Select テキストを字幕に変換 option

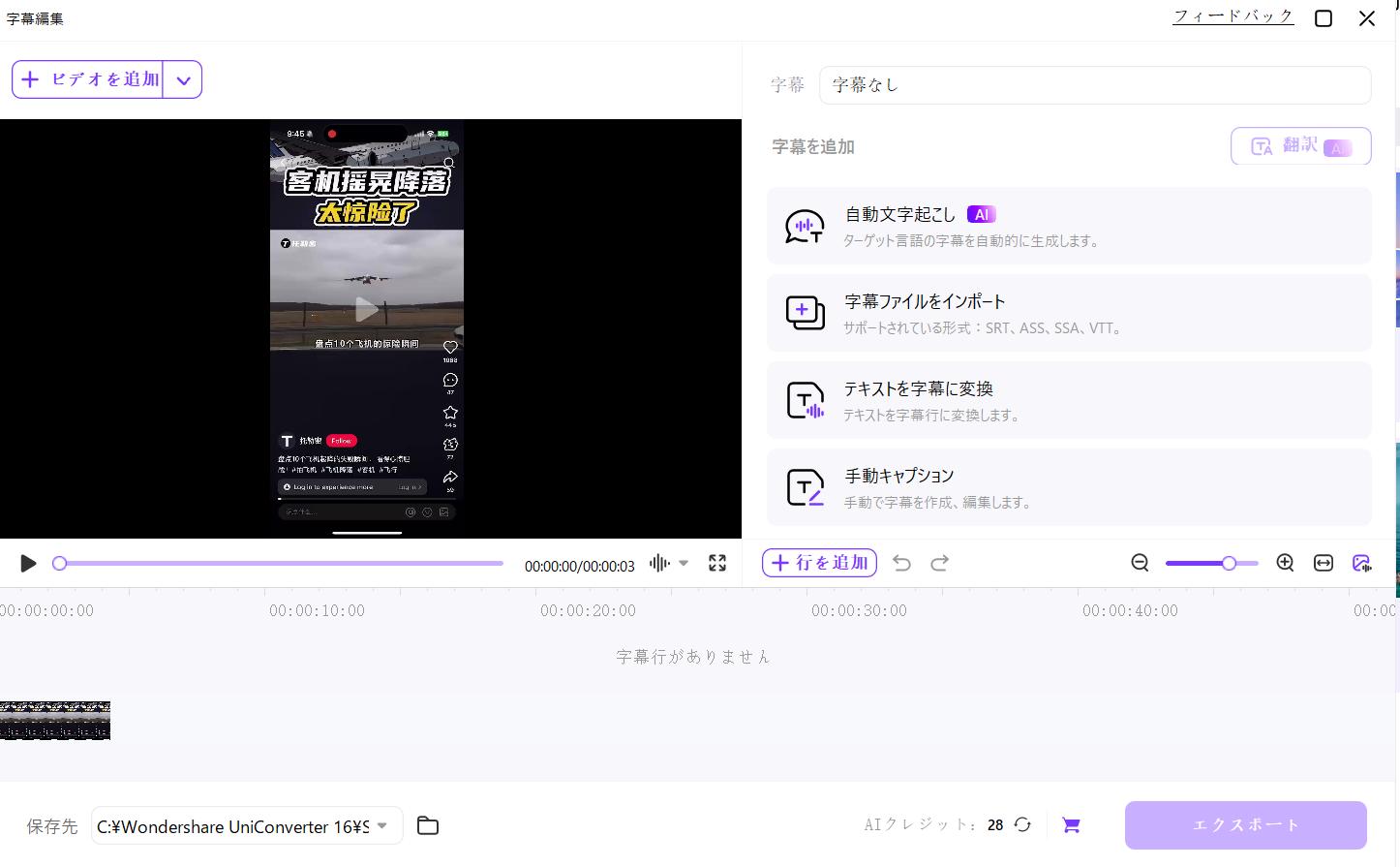click(1069, 400)
